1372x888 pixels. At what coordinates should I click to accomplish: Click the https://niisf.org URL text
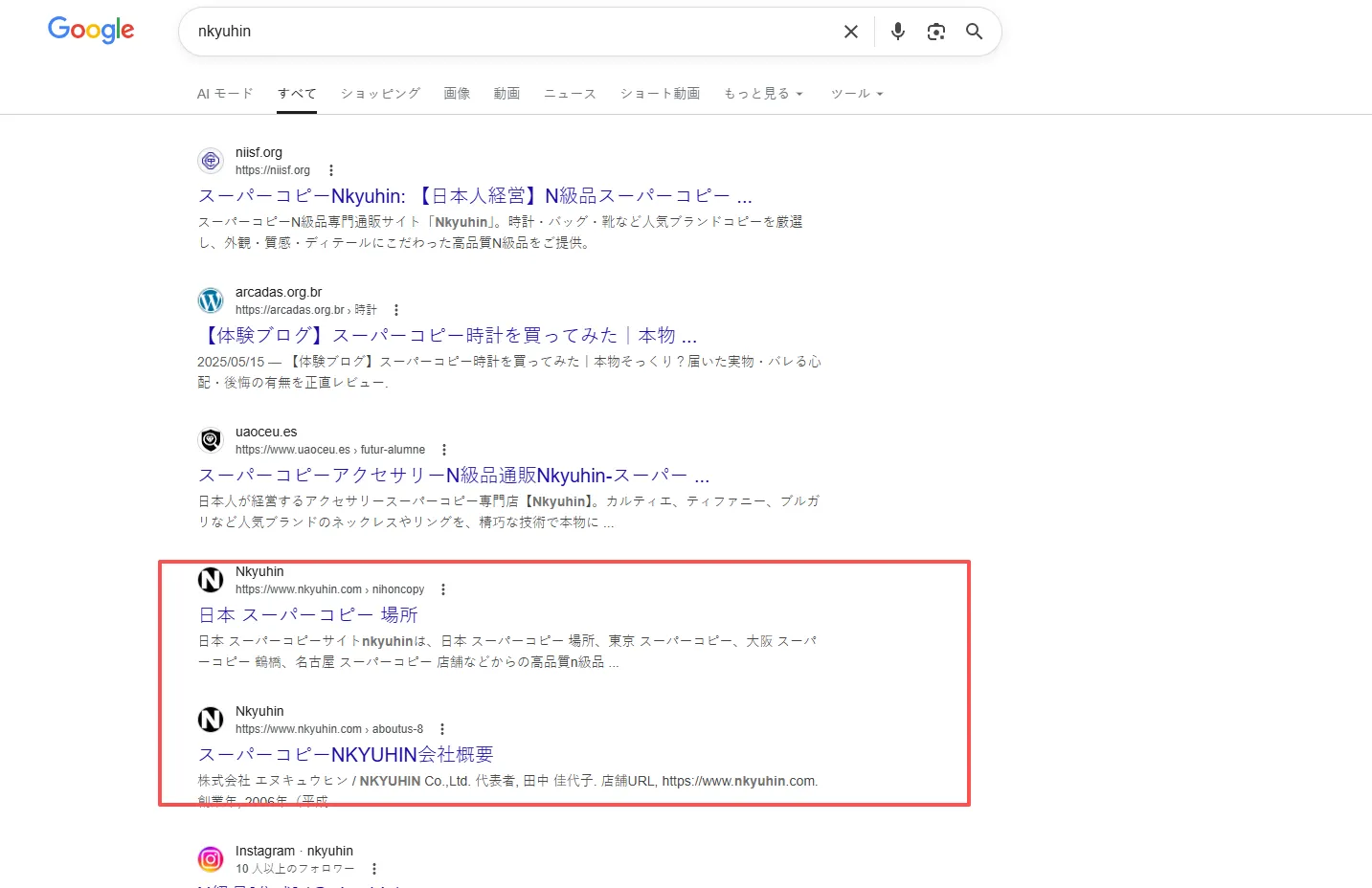[x=273, y=170]
